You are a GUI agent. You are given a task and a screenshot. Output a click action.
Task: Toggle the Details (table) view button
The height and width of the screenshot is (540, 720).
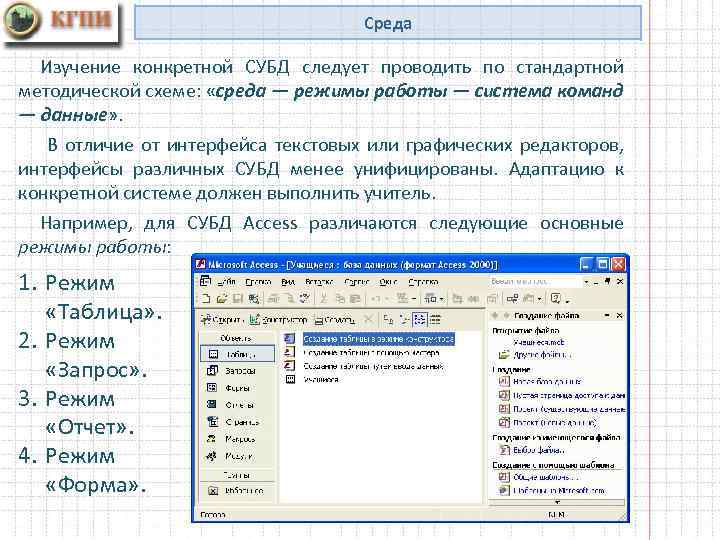pyautogui.click(x=435, y=319)
